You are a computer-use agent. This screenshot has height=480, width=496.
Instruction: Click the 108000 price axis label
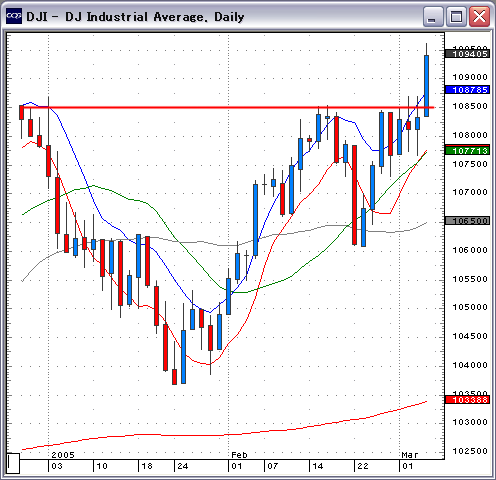tap(470, 135)
